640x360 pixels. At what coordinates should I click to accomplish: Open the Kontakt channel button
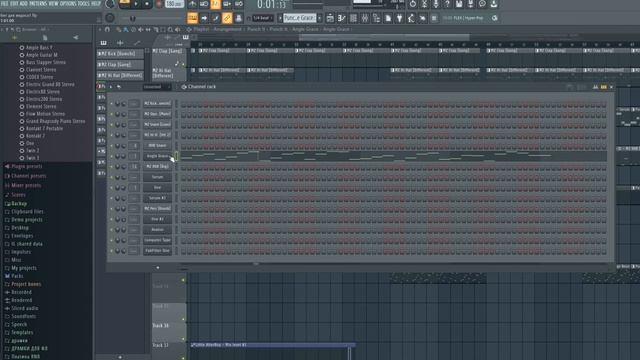tap(157, 230)
